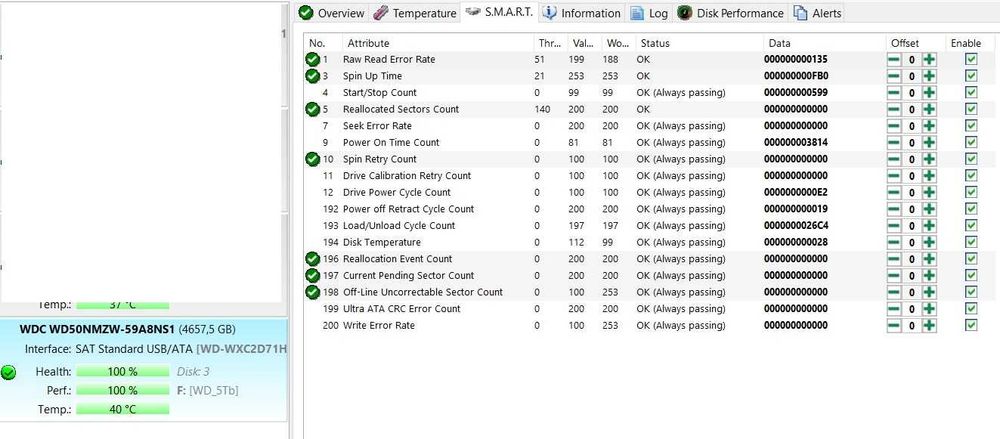Click data value 0000000026C4
1000x439 pixels.
(795, 225)
